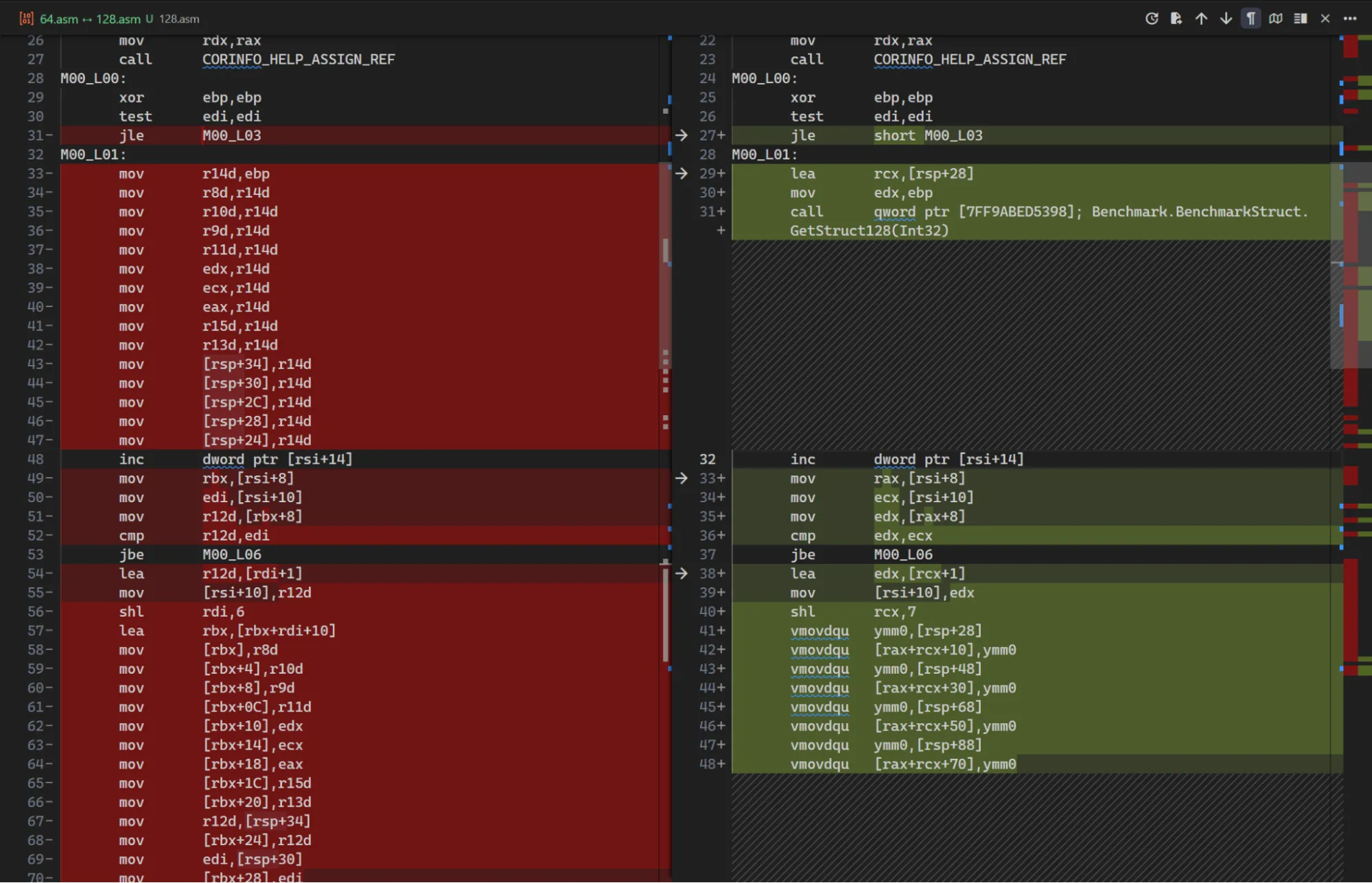This screenshot has height=883, width=1372.
Task: Click the binary file icon on the diff tab
Action: tap(27, 19)
